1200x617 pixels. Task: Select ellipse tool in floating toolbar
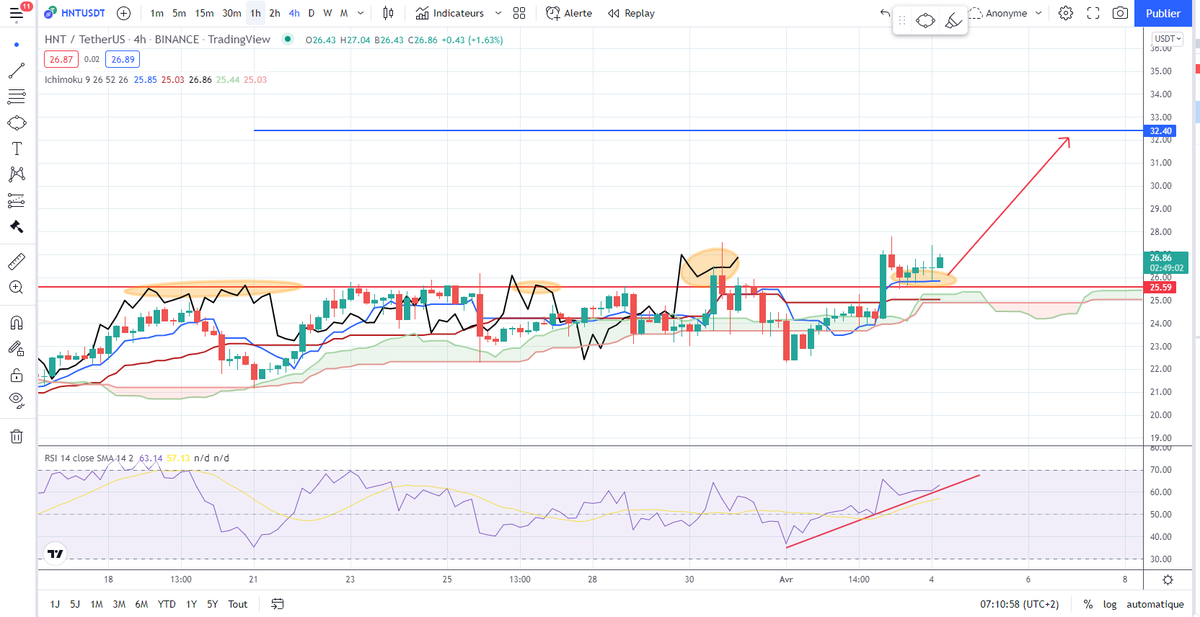(x=926, y=20)
